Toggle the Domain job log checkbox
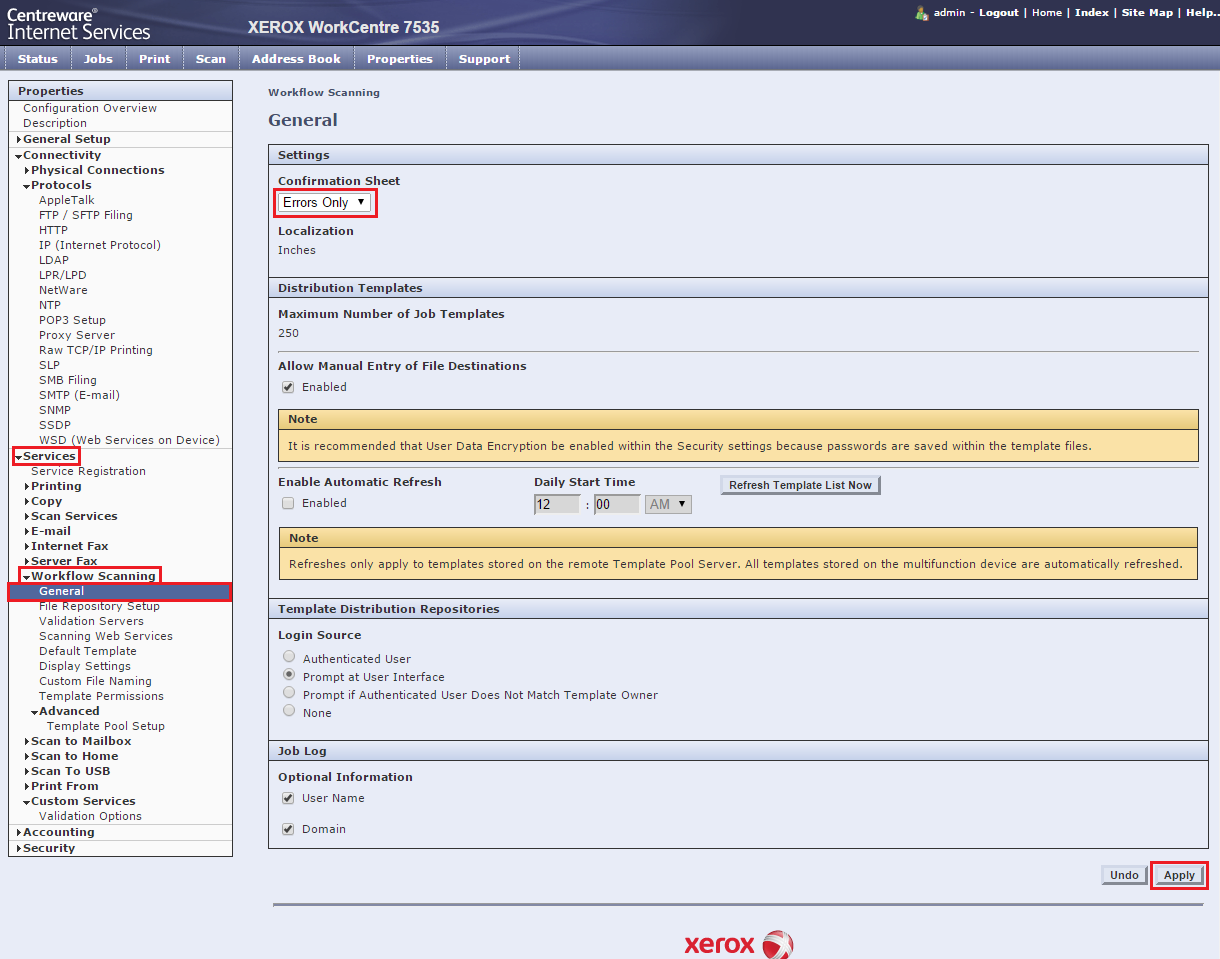The height and width of the screenshot is (959, 1220). pos(288,829)
